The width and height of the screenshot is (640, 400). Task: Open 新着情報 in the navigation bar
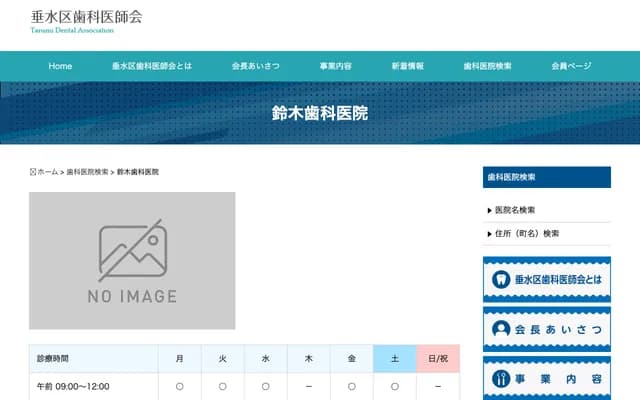pos(407,66)
